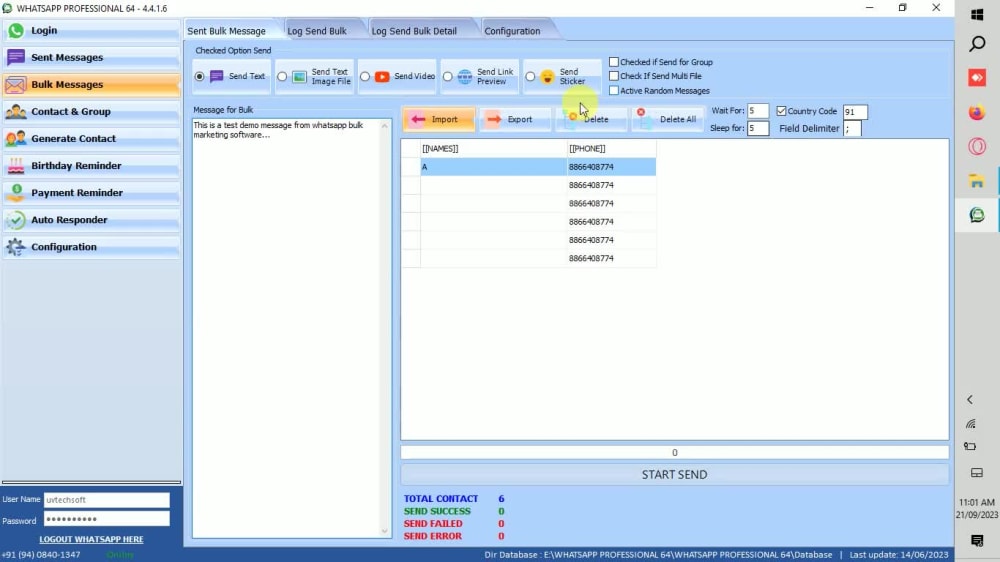
Task: Click the Delete All button label
Action: (678, 119)
